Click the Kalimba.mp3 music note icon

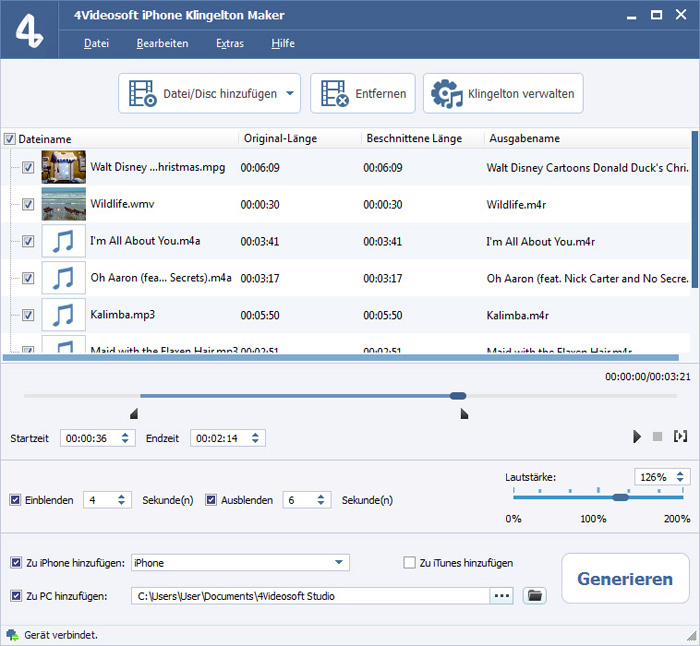63,315
